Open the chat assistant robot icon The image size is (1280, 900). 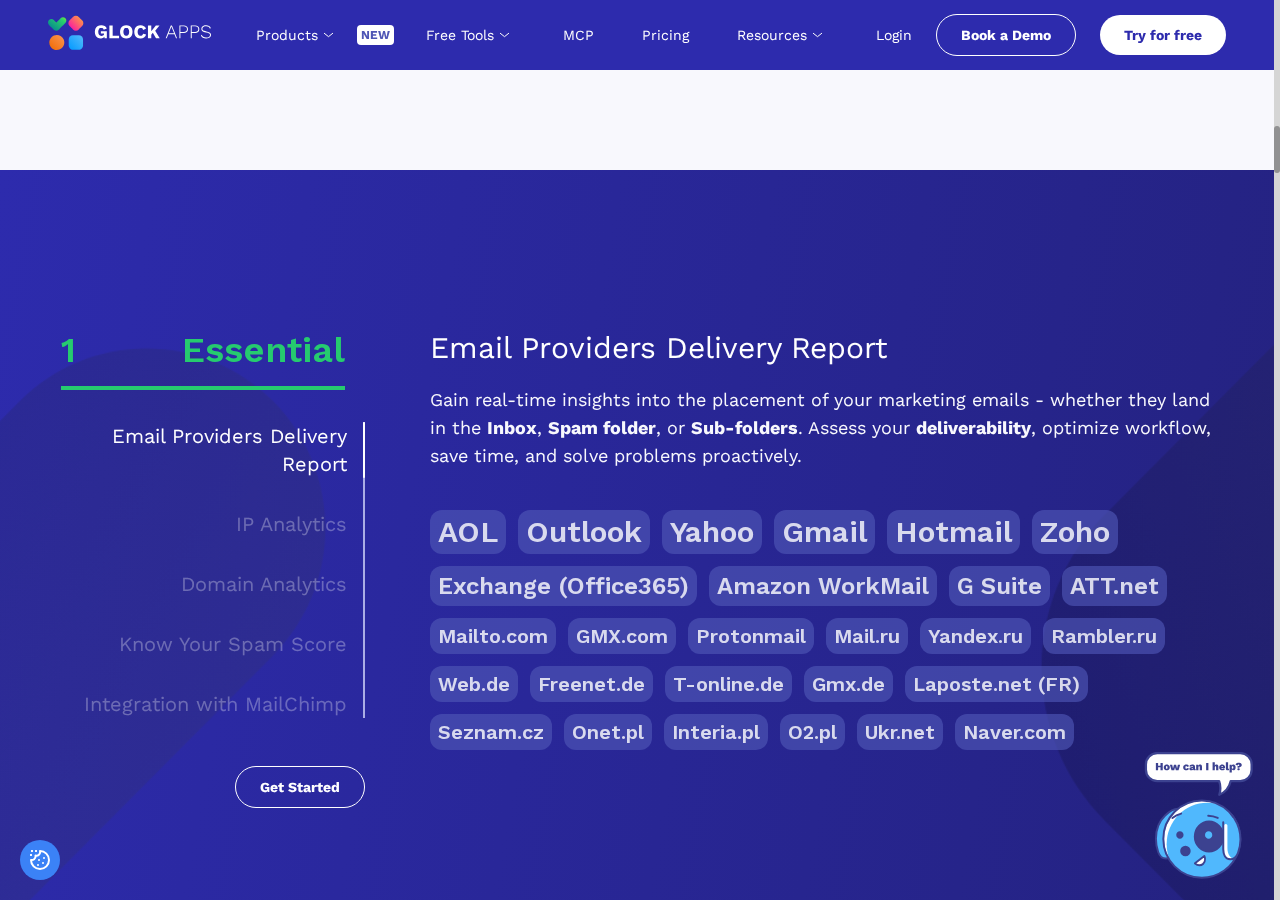pyautogui.click(x=1198, y=838)
